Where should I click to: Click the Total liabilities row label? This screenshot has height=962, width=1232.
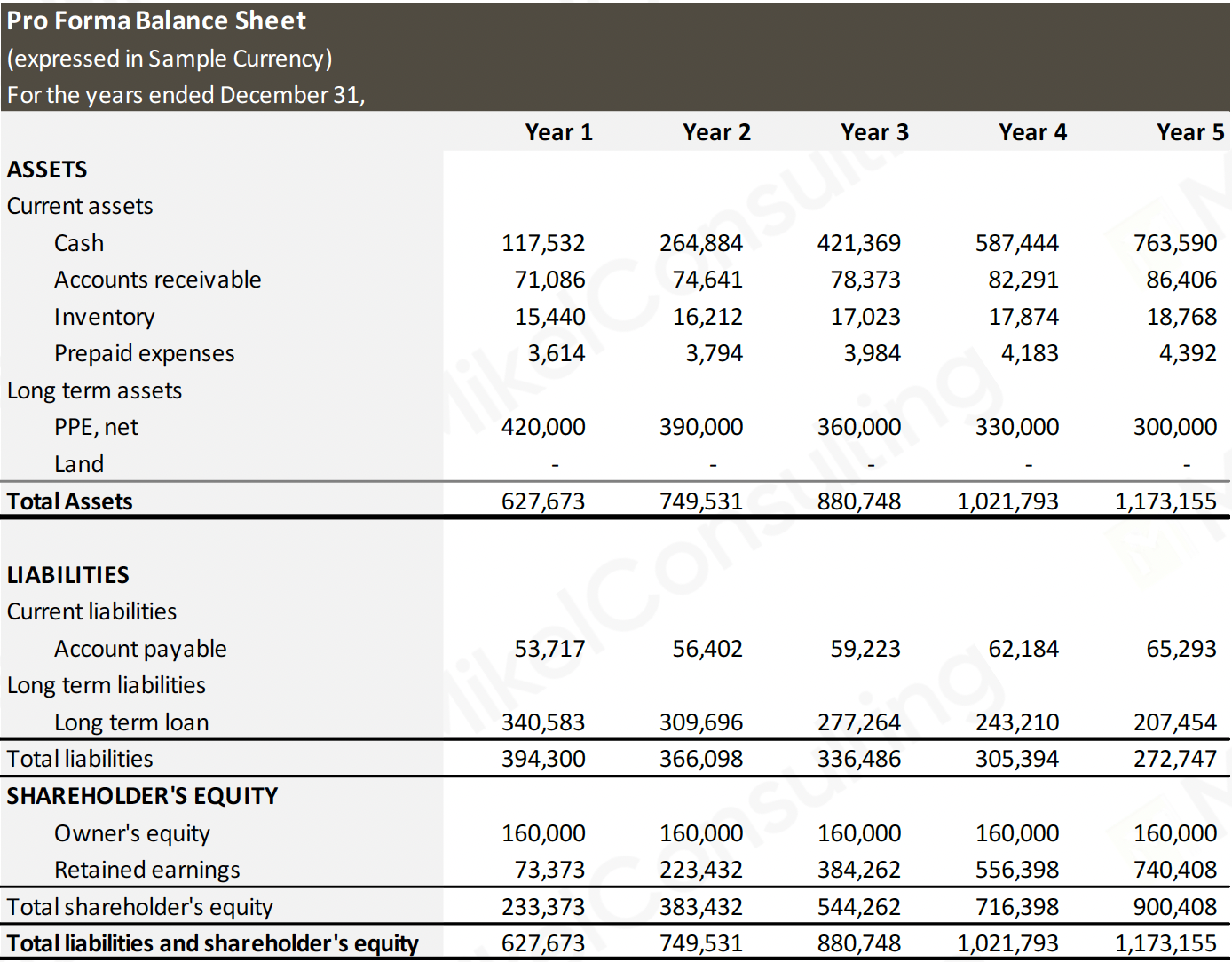tap(80, 759)
